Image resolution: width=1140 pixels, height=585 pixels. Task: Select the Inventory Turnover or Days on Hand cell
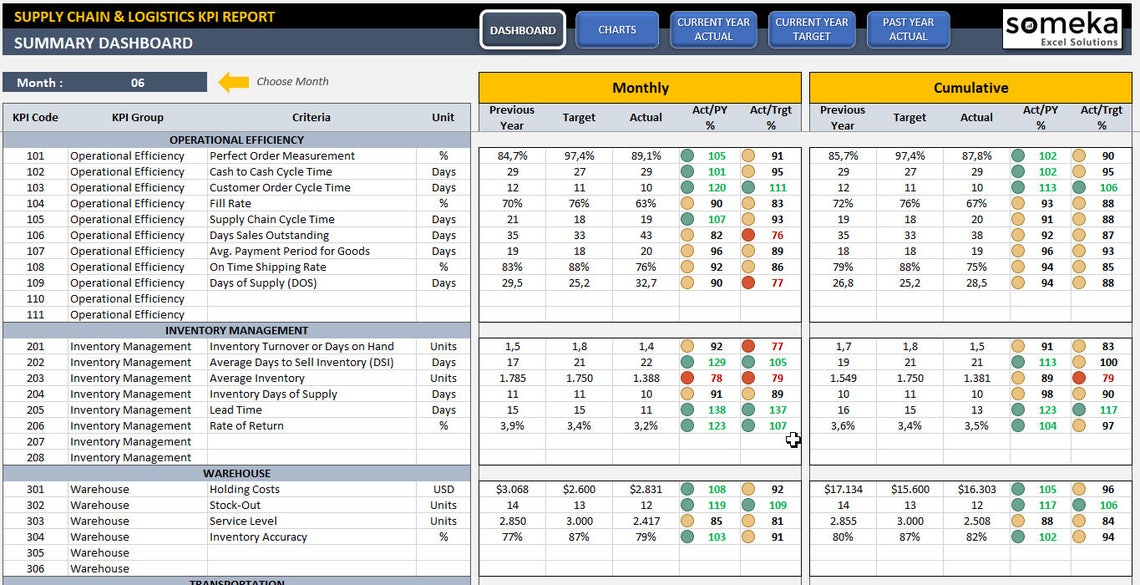pos(311,347)
